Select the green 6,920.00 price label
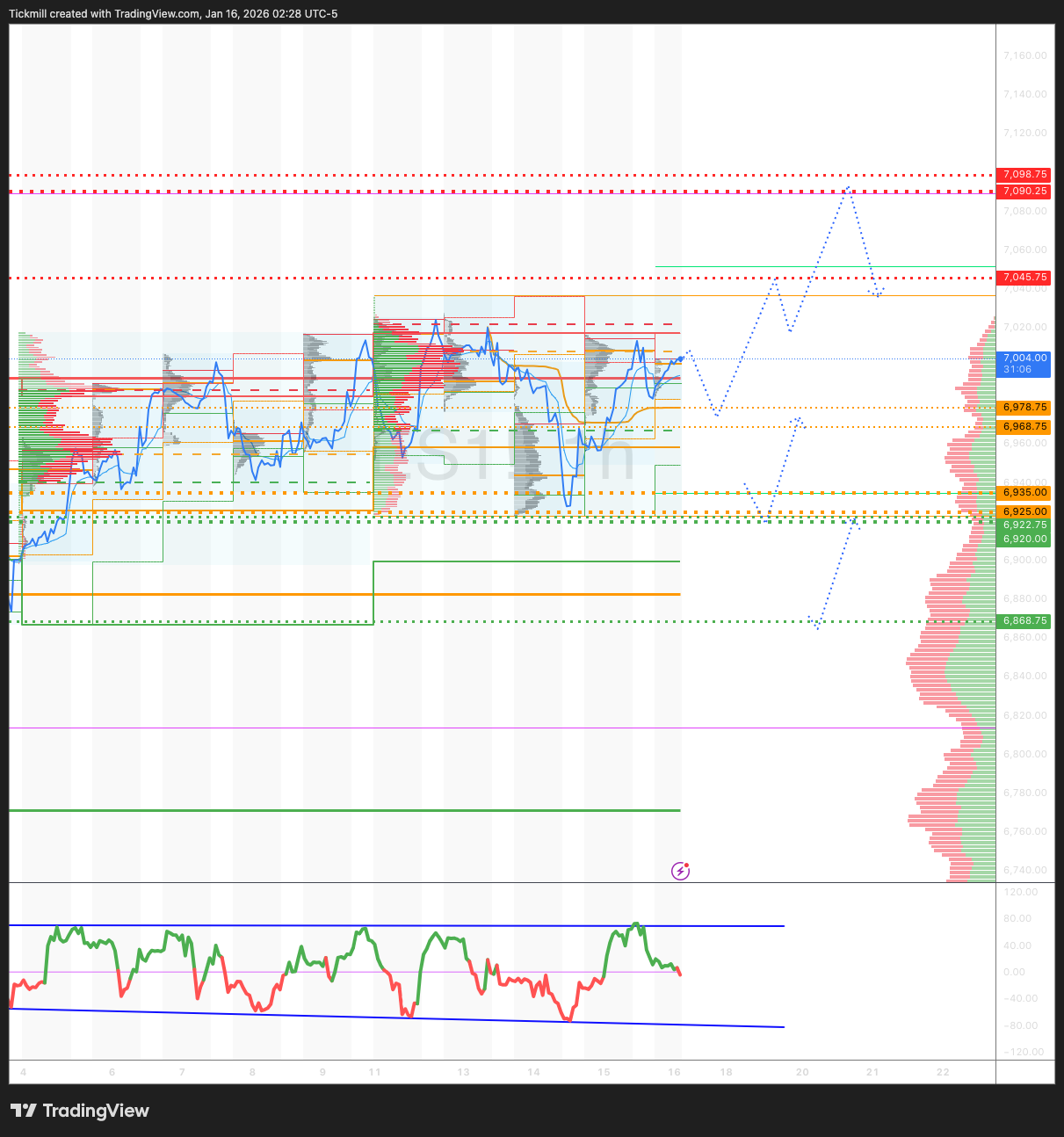The height and width of the screenshot is (1137, 1064). click(1024, 539)
